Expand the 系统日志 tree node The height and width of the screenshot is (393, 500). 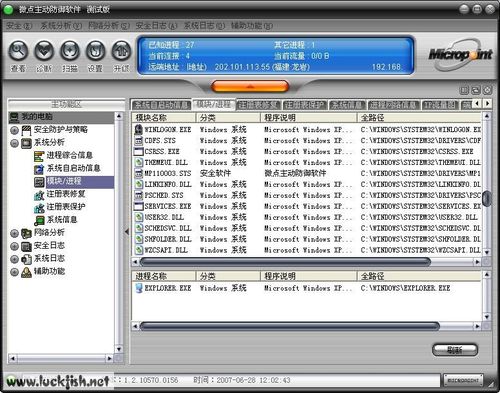tap(14, 259)
